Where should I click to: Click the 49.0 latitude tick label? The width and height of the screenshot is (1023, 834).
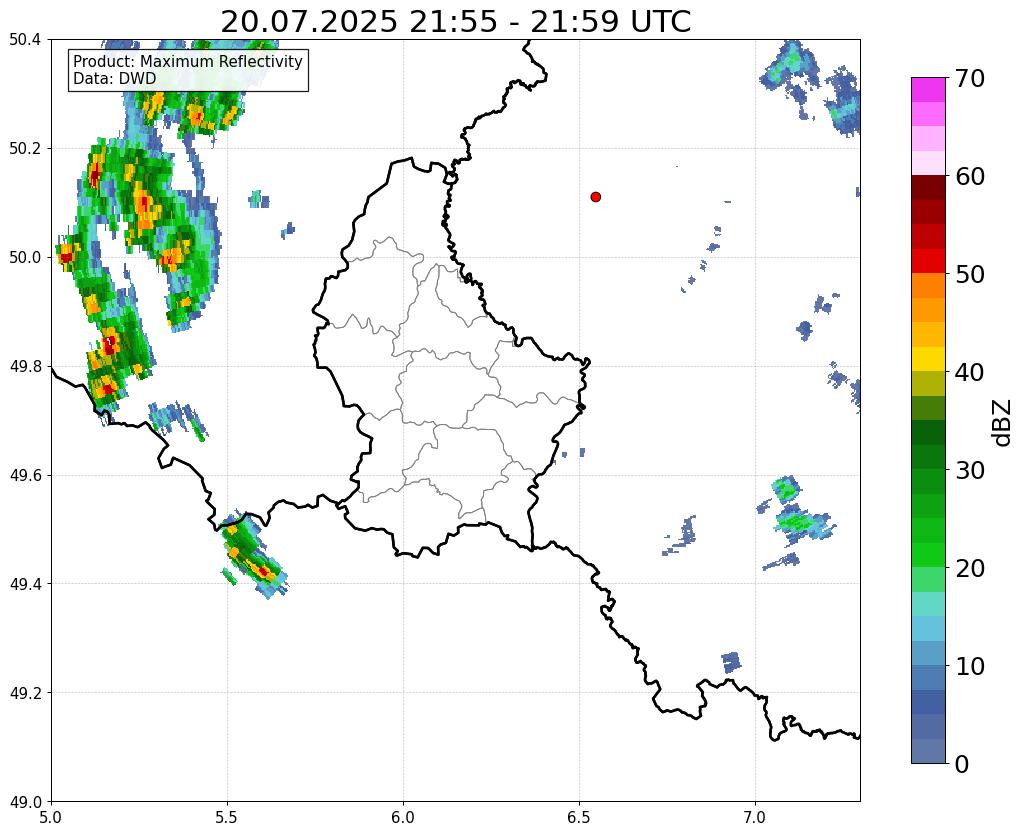25,802
